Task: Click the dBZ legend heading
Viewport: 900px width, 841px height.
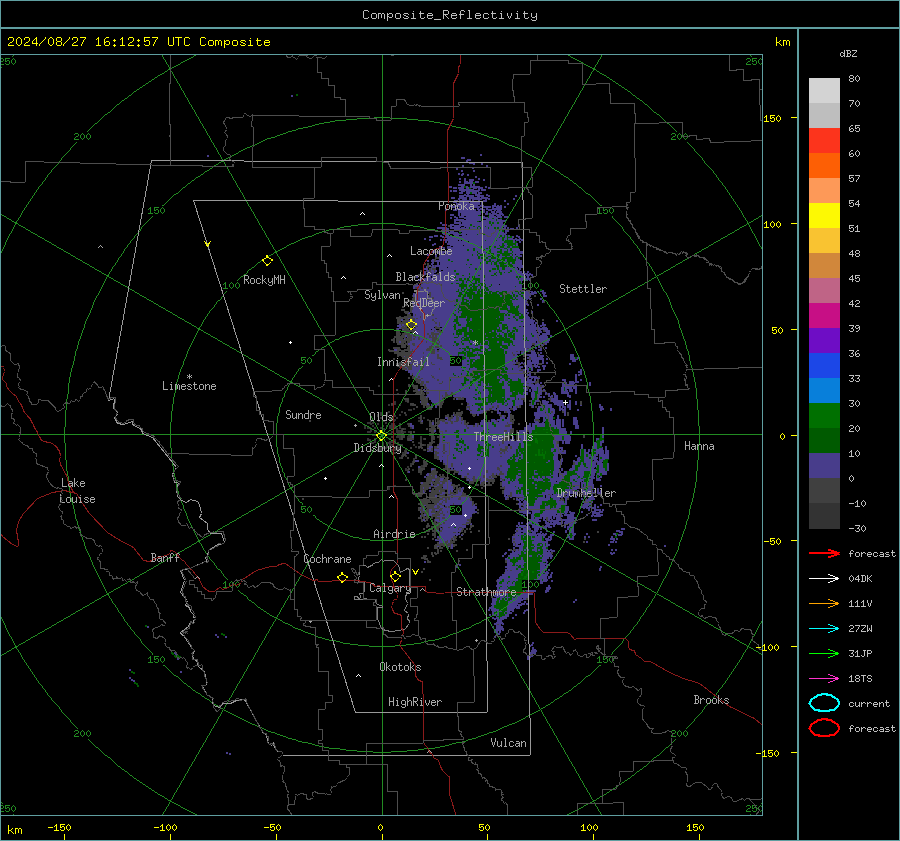Action: pos(848,53)
